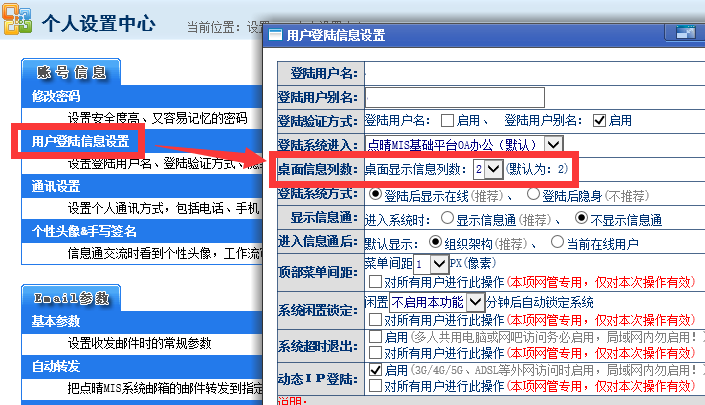Open the 桌面显示信息列数 dropdown

pyautogui.click(x=488, y=169)
